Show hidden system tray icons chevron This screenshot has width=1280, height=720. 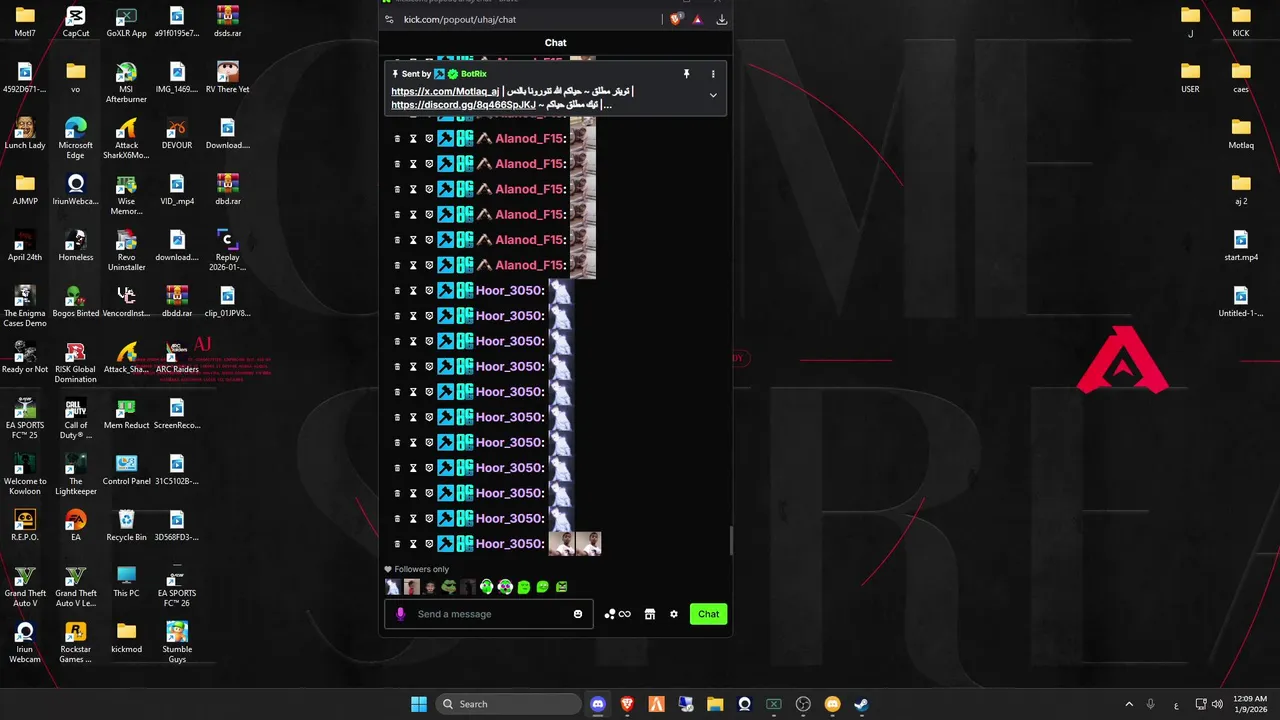1129,704
